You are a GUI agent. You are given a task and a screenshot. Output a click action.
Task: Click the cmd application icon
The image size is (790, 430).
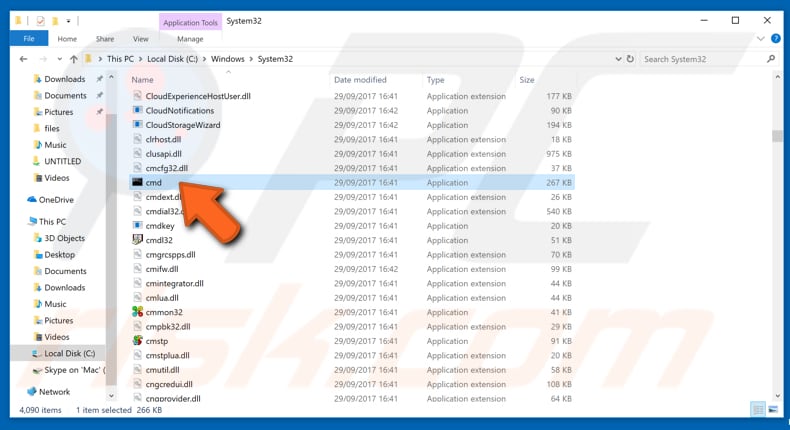coord(137,182)
